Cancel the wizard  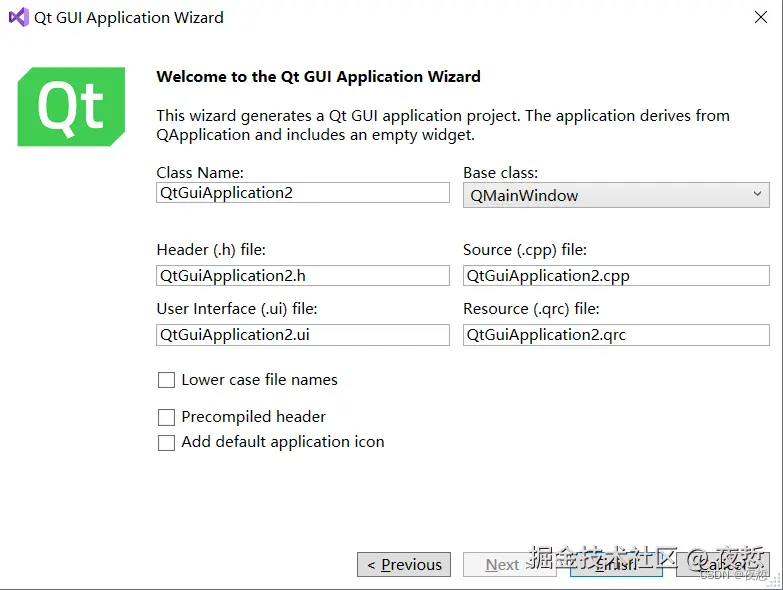[x=723, y=565]
